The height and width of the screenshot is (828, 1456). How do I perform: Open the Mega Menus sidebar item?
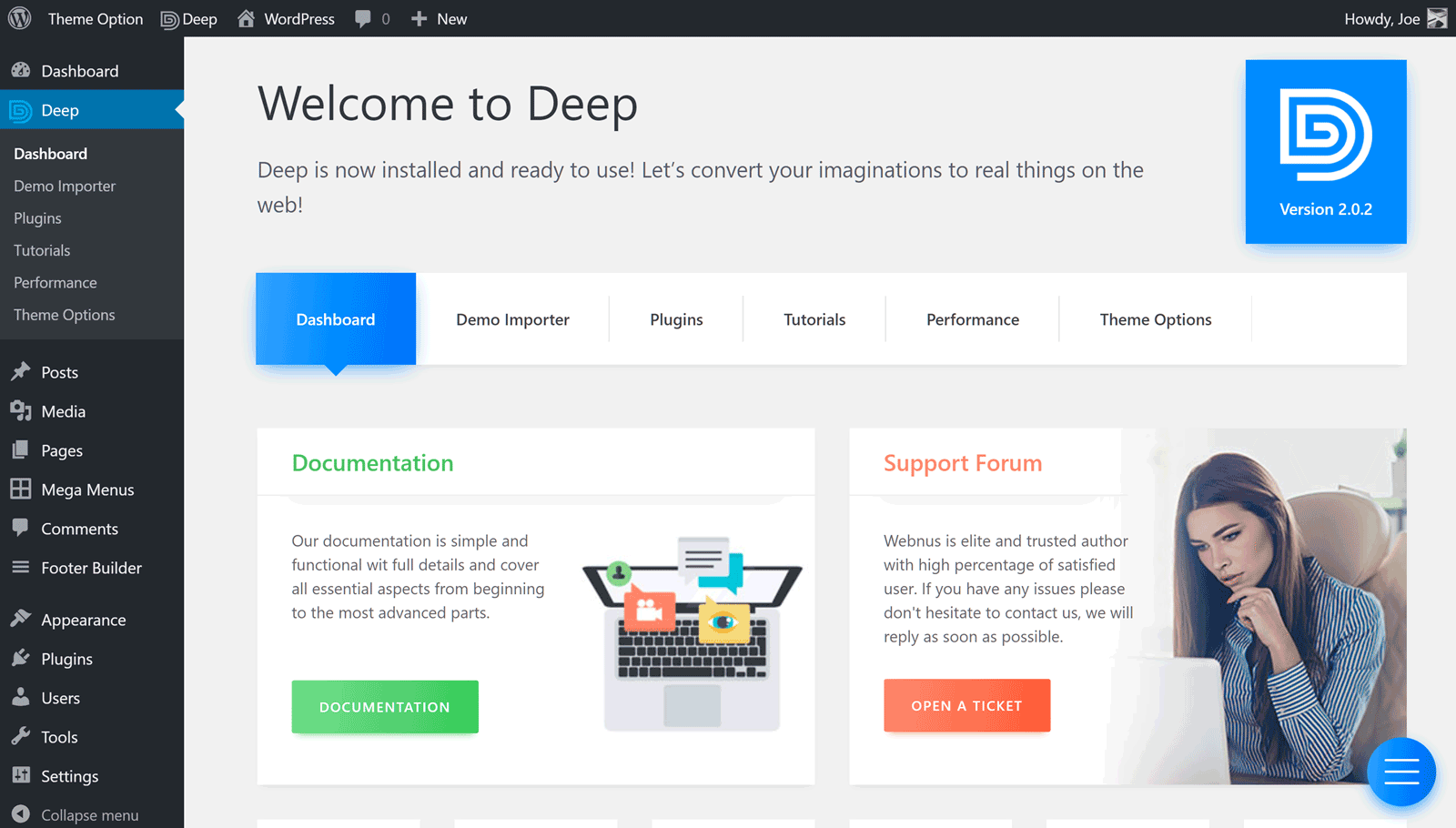click(x=92, y=490)
